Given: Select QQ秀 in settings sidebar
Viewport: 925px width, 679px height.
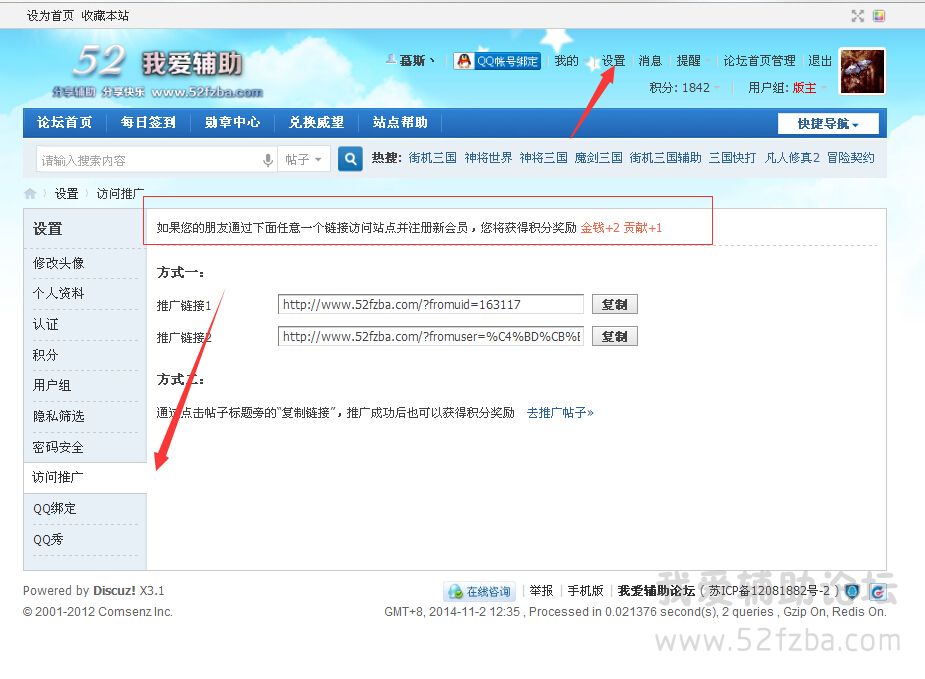Looking at the screenshot, I should [x=48, y=539].
